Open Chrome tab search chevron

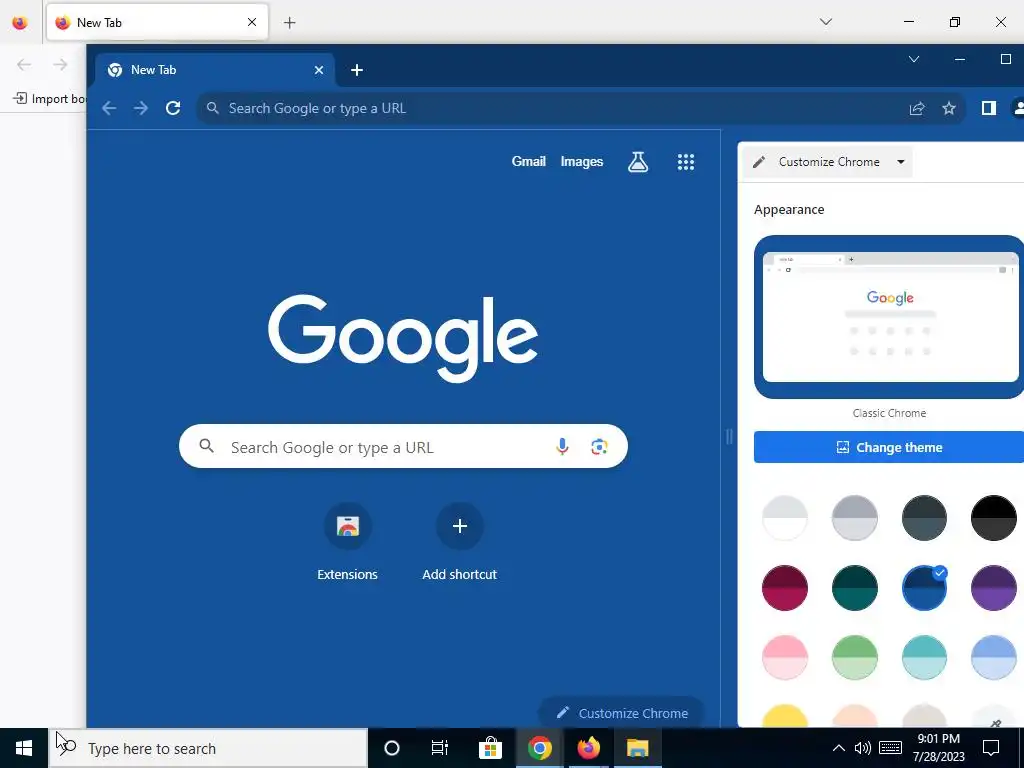[914, 59]
